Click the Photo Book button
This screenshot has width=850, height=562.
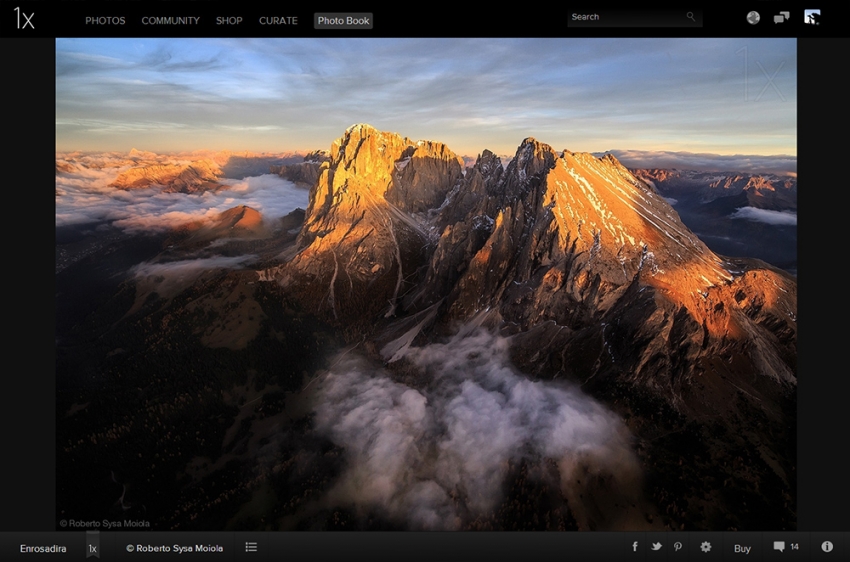click(x=343, y=21)
